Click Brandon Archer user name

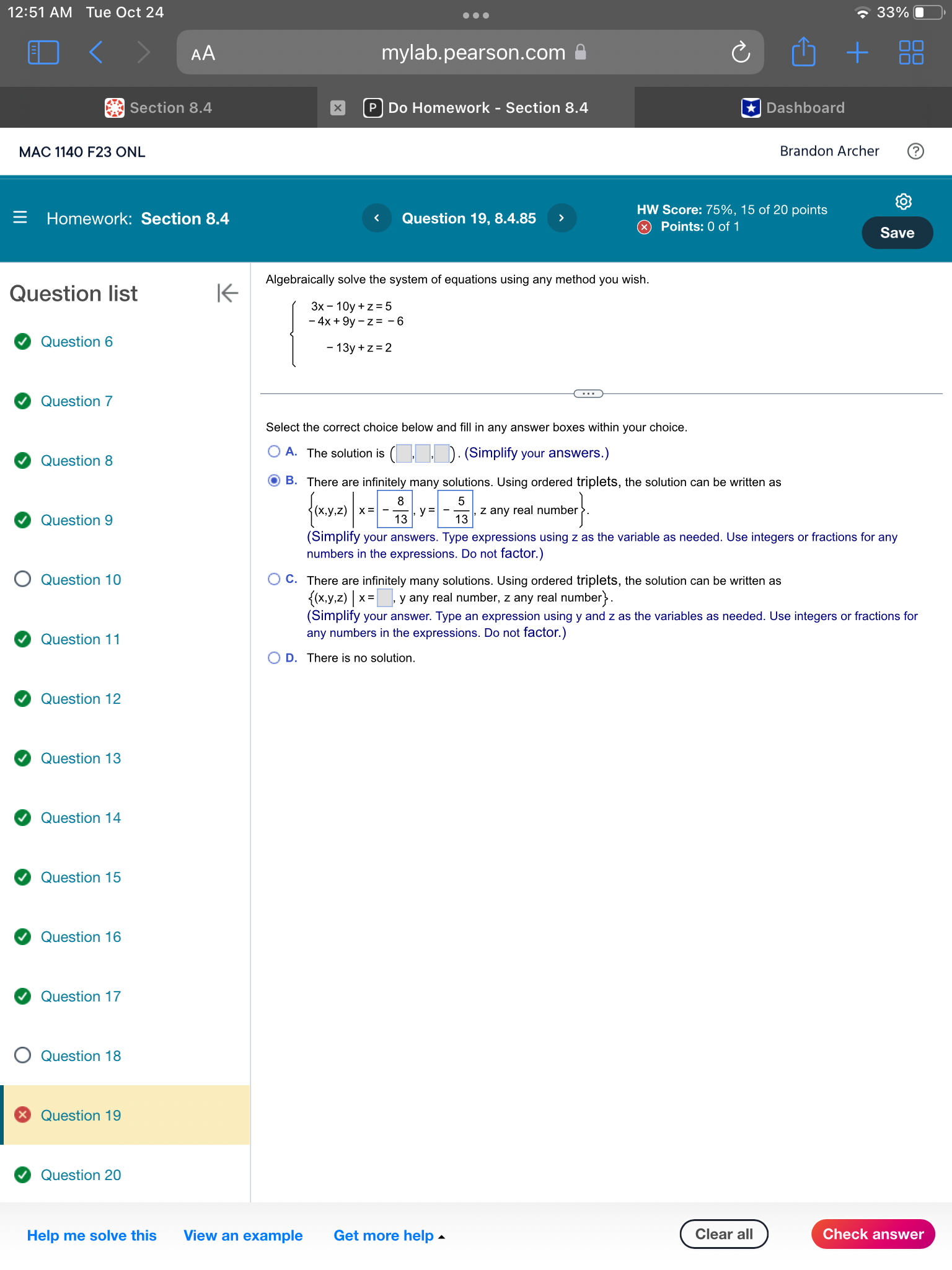coord(829,151)
